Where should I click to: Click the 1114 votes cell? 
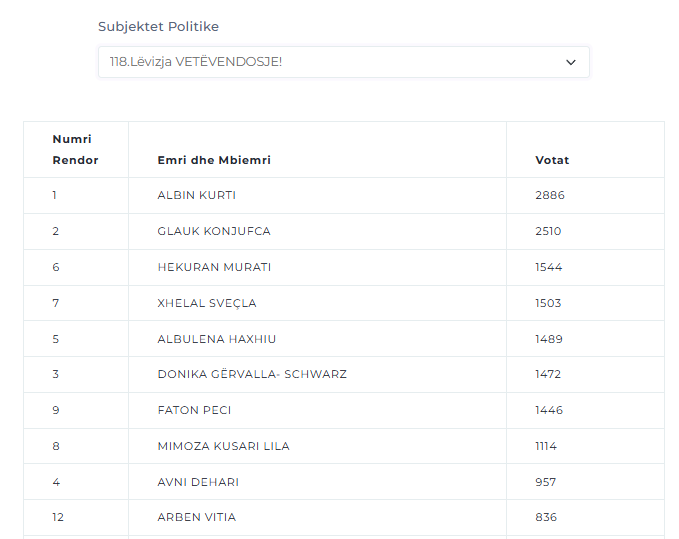point(546,446)
